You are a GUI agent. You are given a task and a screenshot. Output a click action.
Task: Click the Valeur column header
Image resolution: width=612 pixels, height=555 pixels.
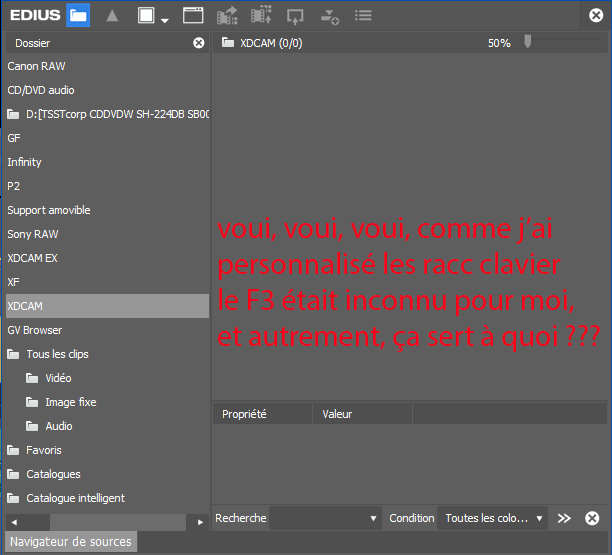(363, 414)
